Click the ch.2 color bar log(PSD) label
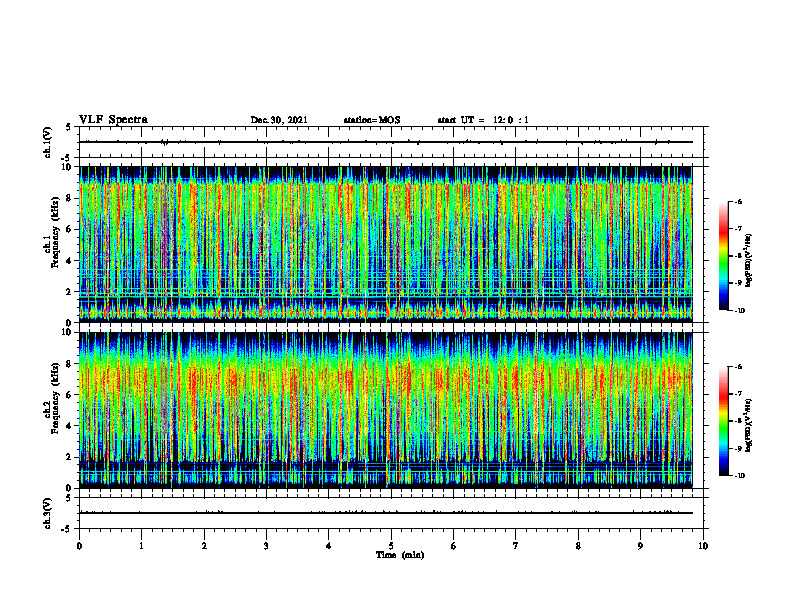This screenshot has height=612, width=792. click(749, 426)
